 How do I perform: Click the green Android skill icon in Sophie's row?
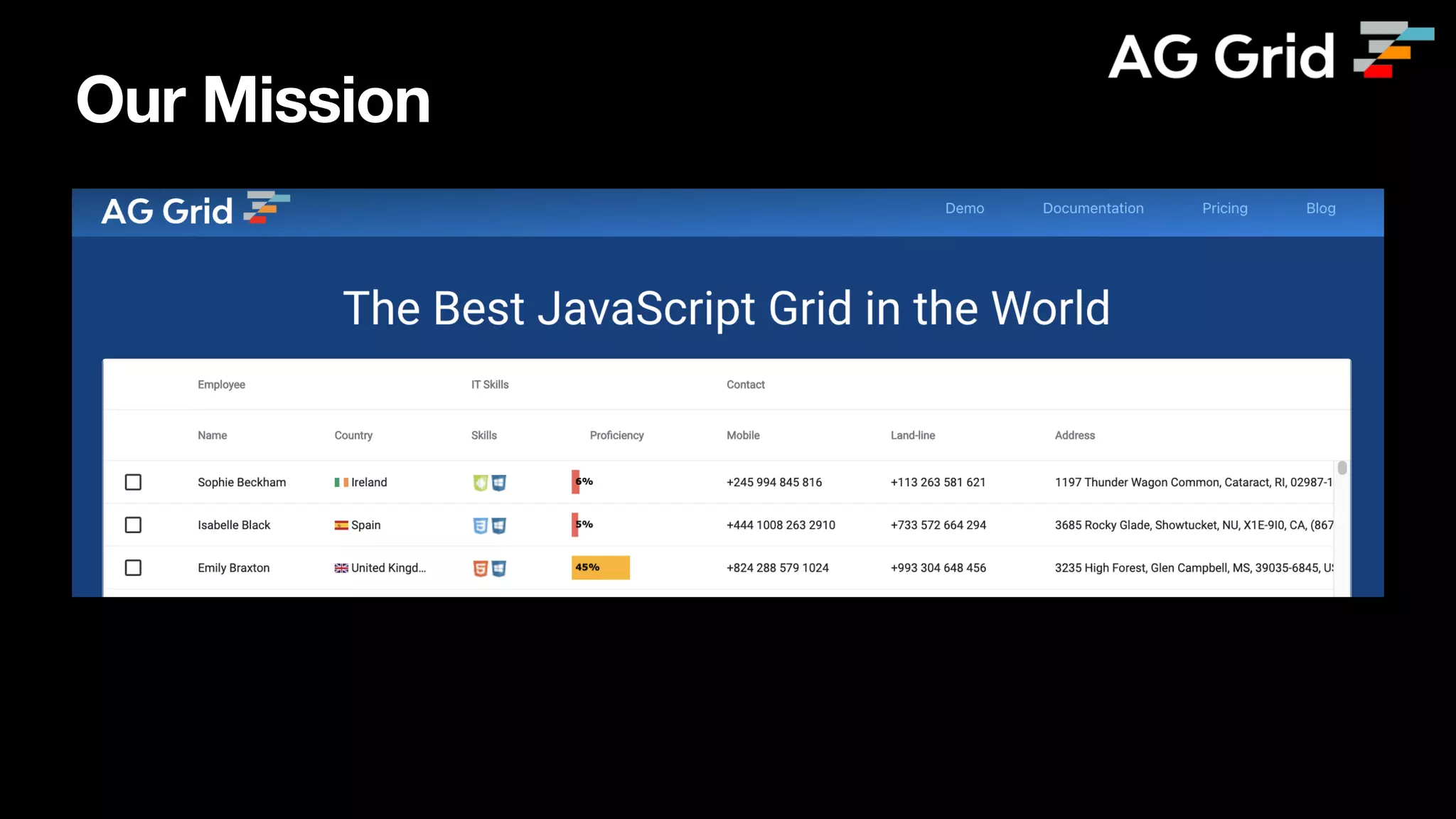click(x=481, y=483)
